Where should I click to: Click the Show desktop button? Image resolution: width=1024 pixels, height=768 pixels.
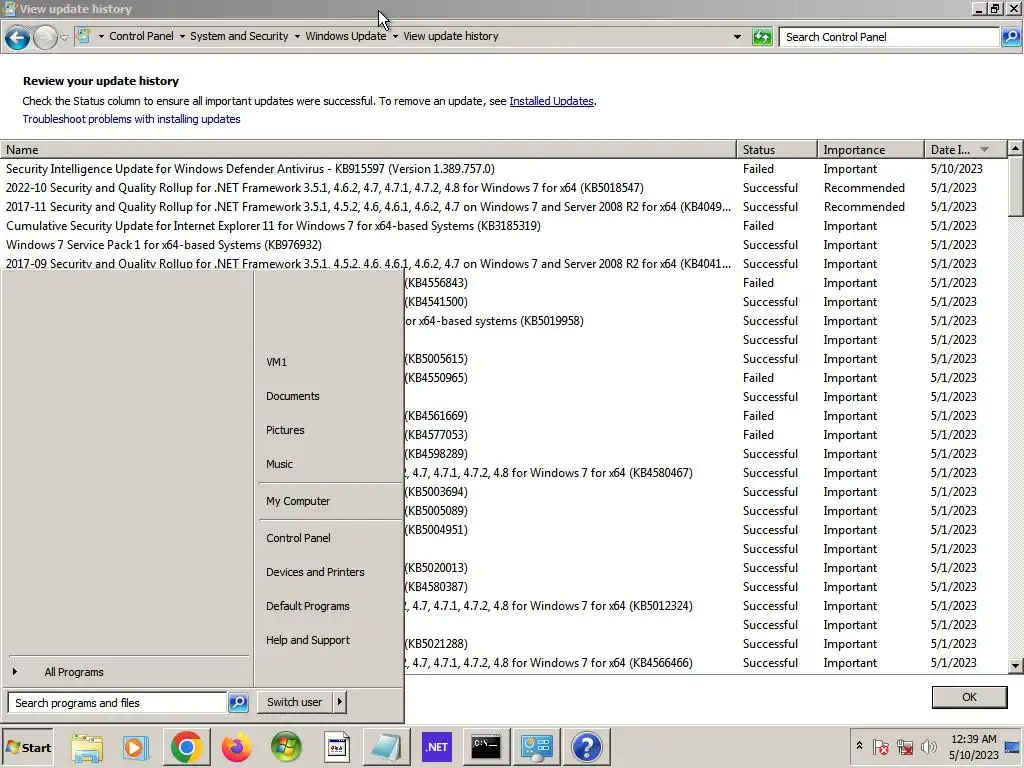coord(1013,747)
